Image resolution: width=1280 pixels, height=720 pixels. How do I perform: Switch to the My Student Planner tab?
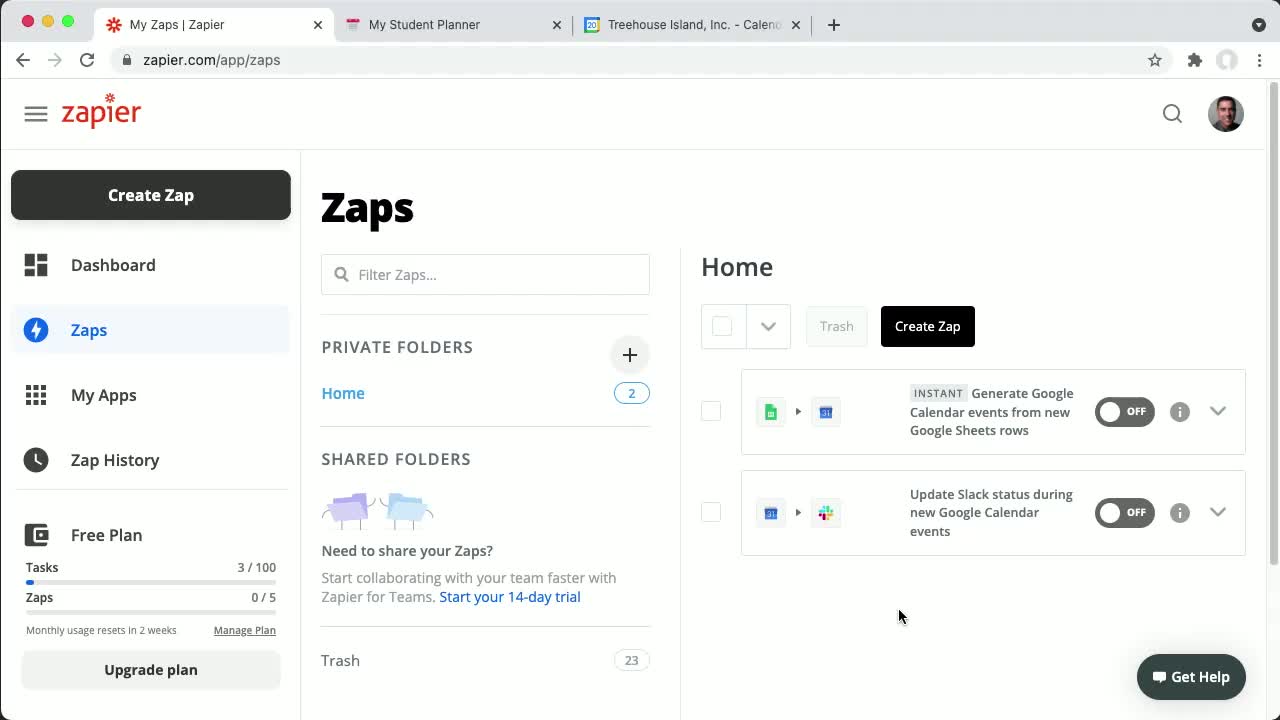pos(453,25)
